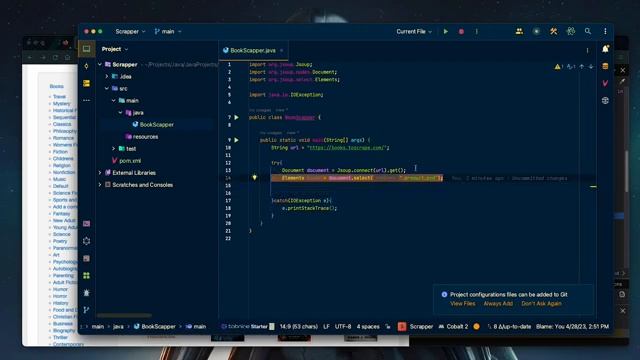This screenshot has width=640, height=360.
Task: Collapse the main folder in tree
Action: [114, 100]
